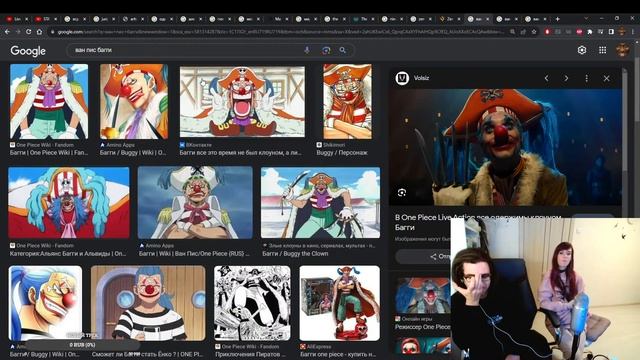The width and height of the screenshot is (640, 360).
Task: Switch to the tab labeled The
Action: click(x=363, y=19)
